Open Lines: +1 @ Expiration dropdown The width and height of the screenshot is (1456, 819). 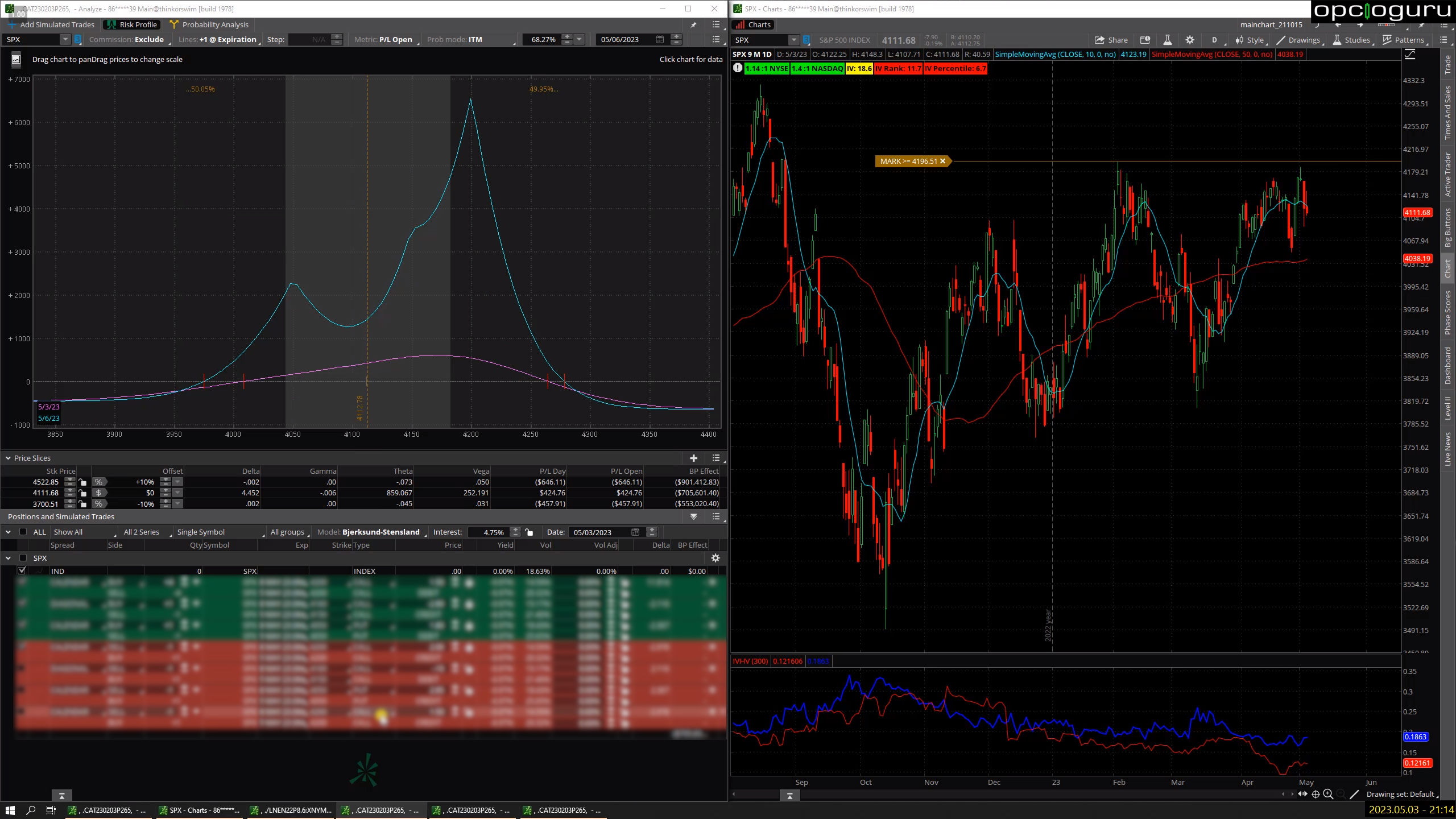218,39
